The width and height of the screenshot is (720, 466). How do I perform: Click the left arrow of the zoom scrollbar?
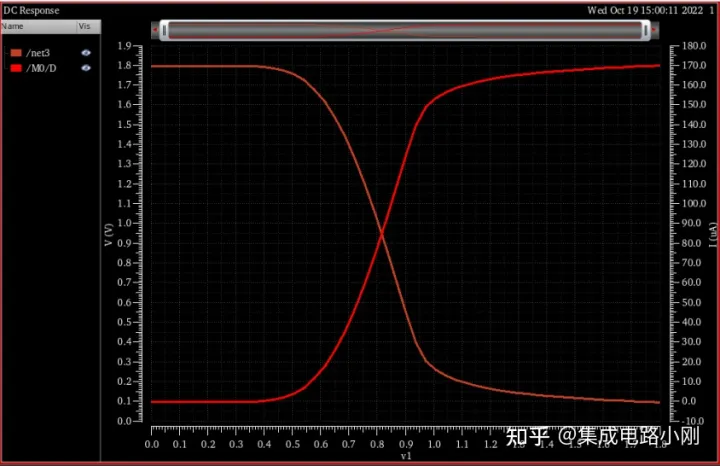(x=155, y=30)
